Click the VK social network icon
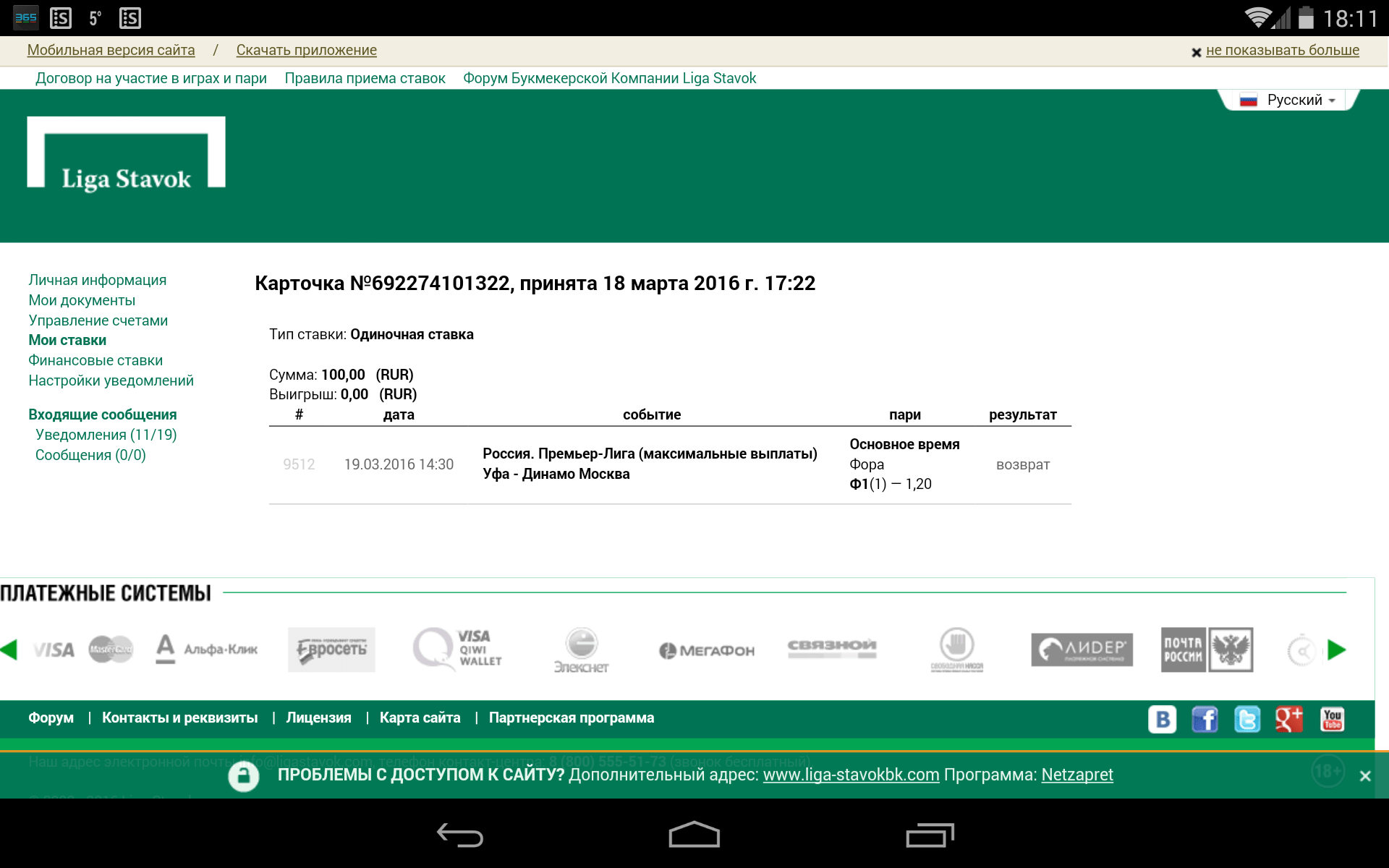 (1162, 719)
